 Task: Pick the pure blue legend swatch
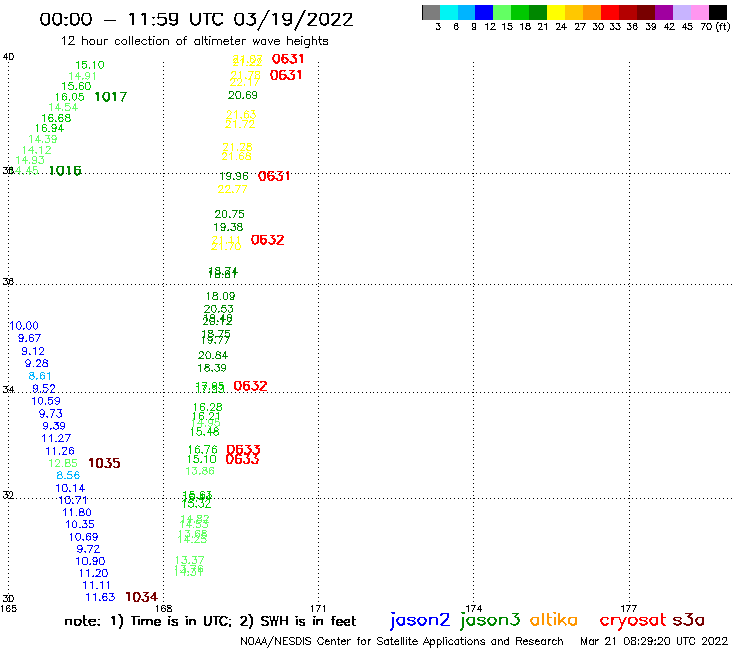coord(484,12)
